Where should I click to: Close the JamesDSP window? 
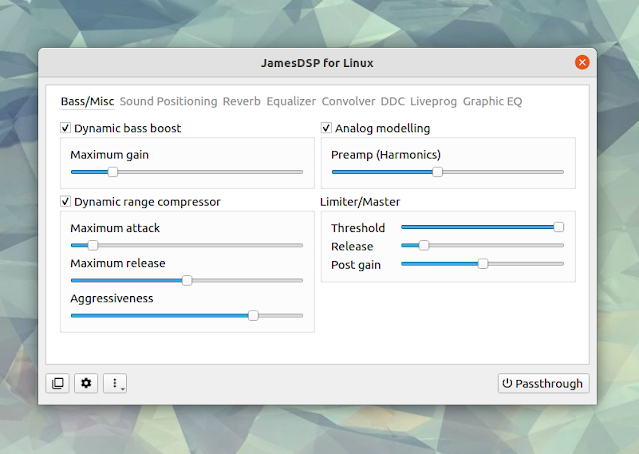coord(582,62)
